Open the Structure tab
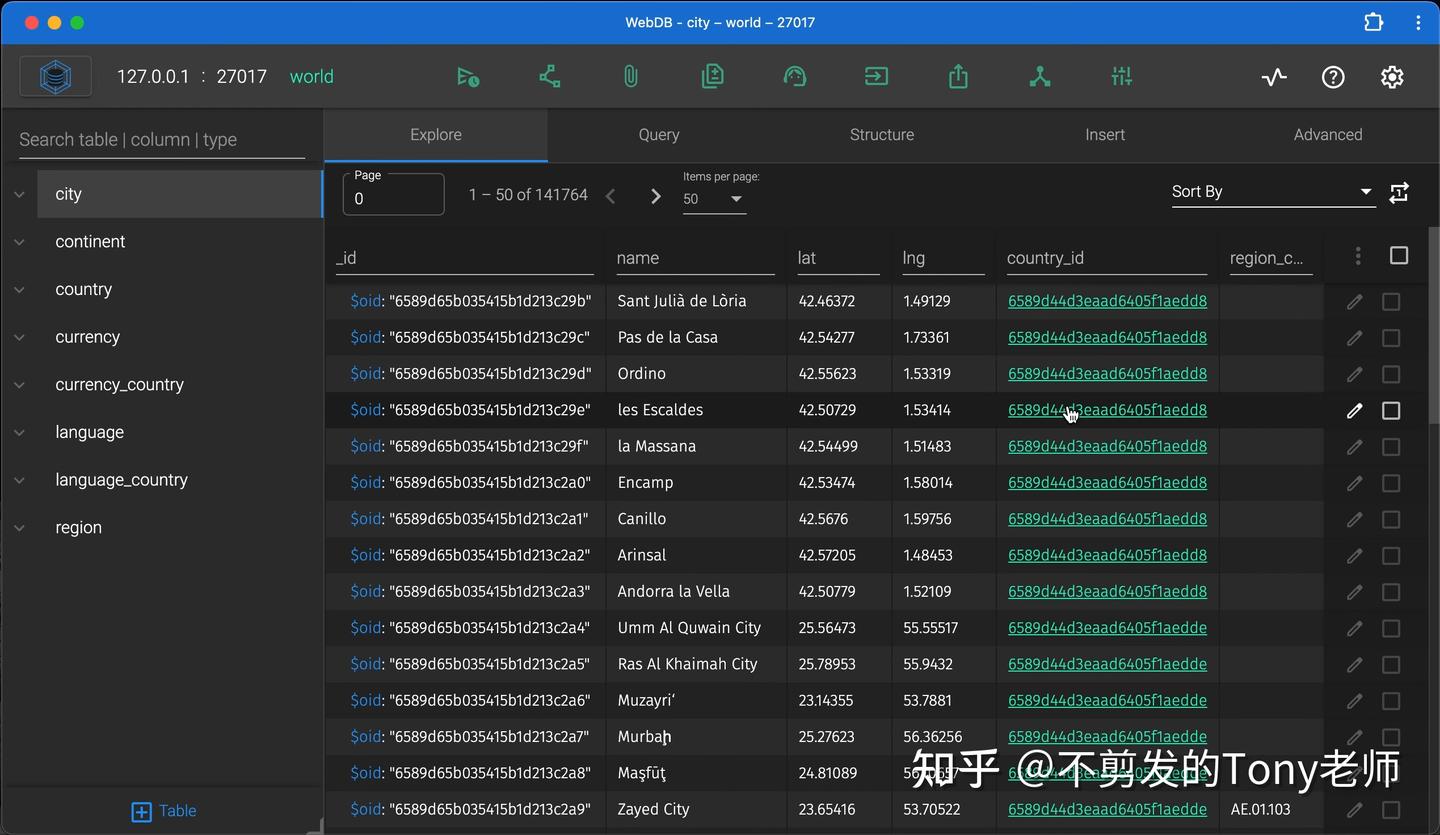Viewport: 1440px width, 835px height. 881,134
